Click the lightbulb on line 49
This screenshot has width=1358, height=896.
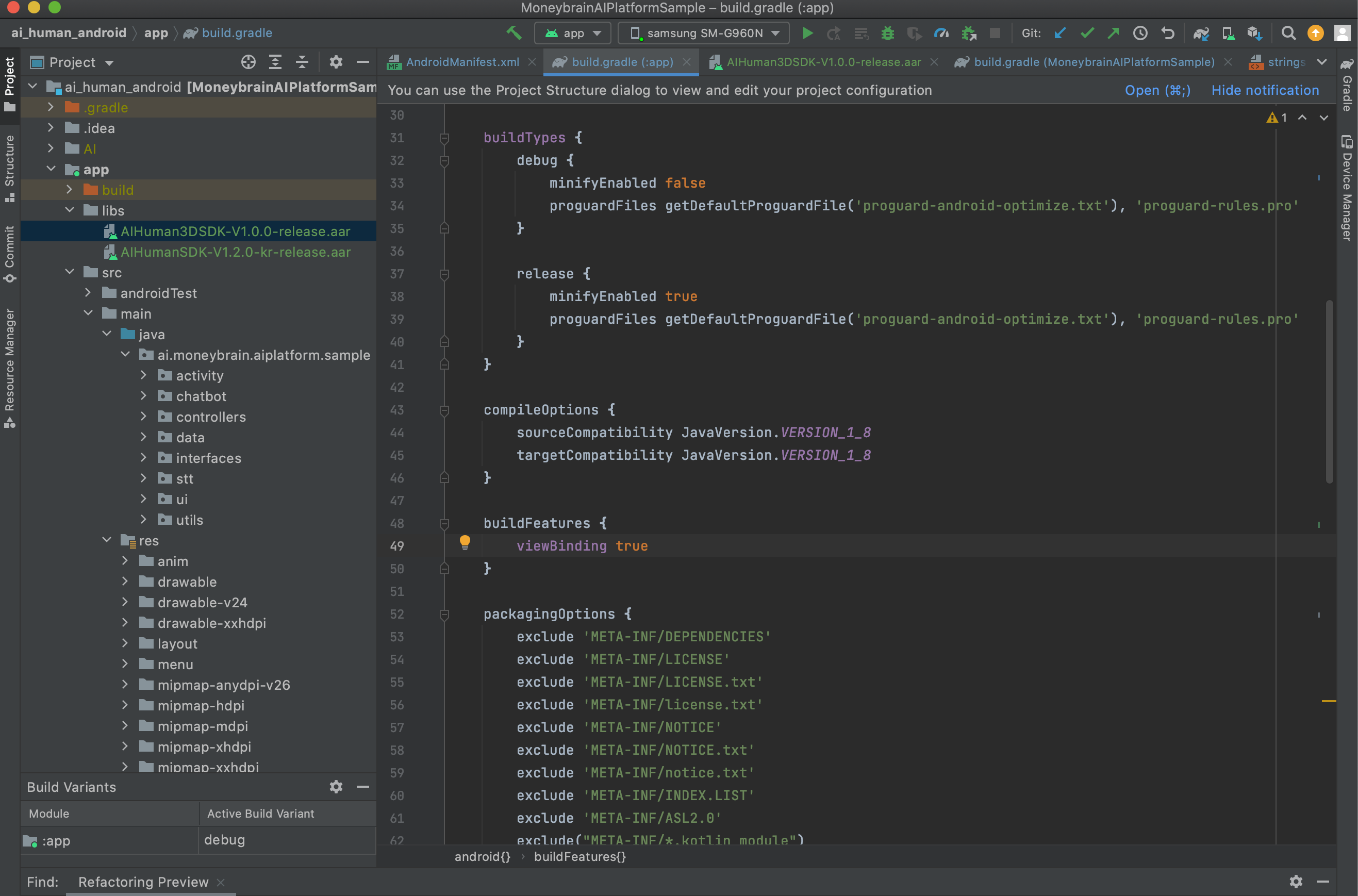(x=465, y=542)
